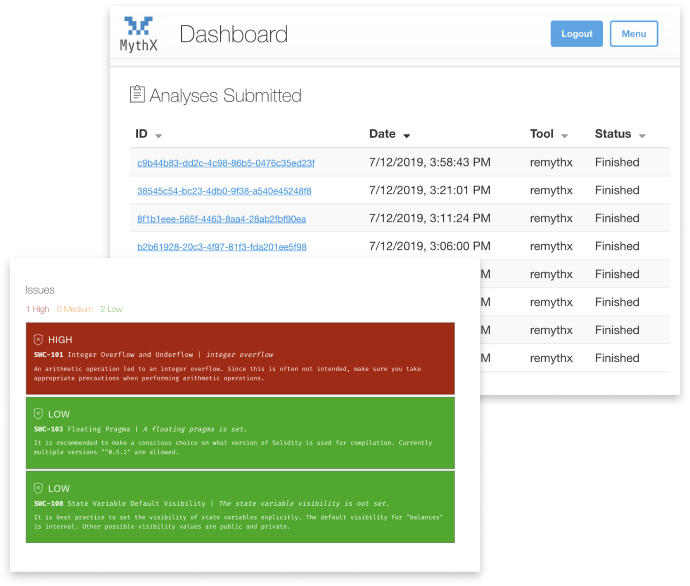Viewport: 690px width, 586px height.
Task: Click the Logout button
Action: [576, 34]
